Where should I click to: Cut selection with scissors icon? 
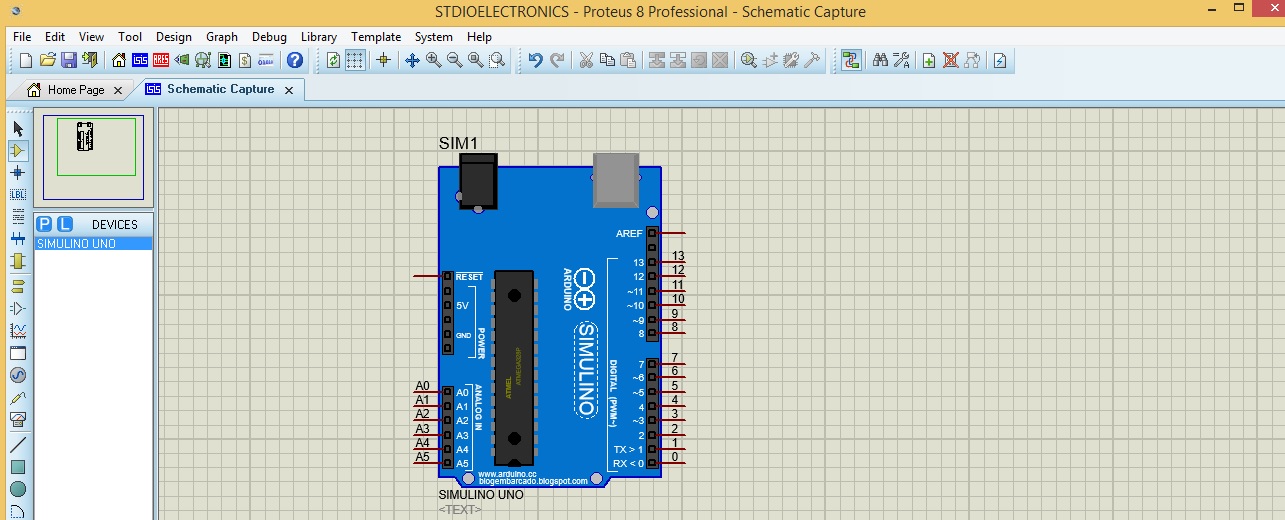[x=586, y=60]
